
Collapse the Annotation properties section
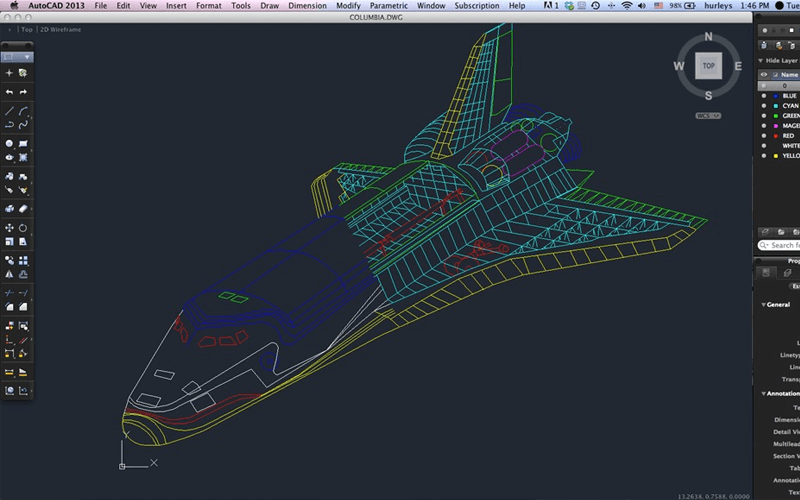tap(764, 393)
